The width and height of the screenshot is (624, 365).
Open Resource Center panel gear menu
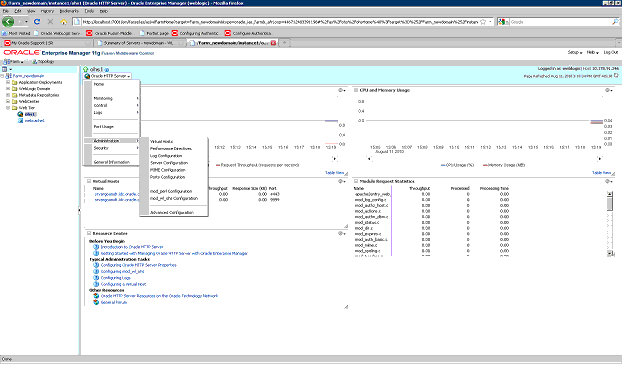(x=341, y=234)
